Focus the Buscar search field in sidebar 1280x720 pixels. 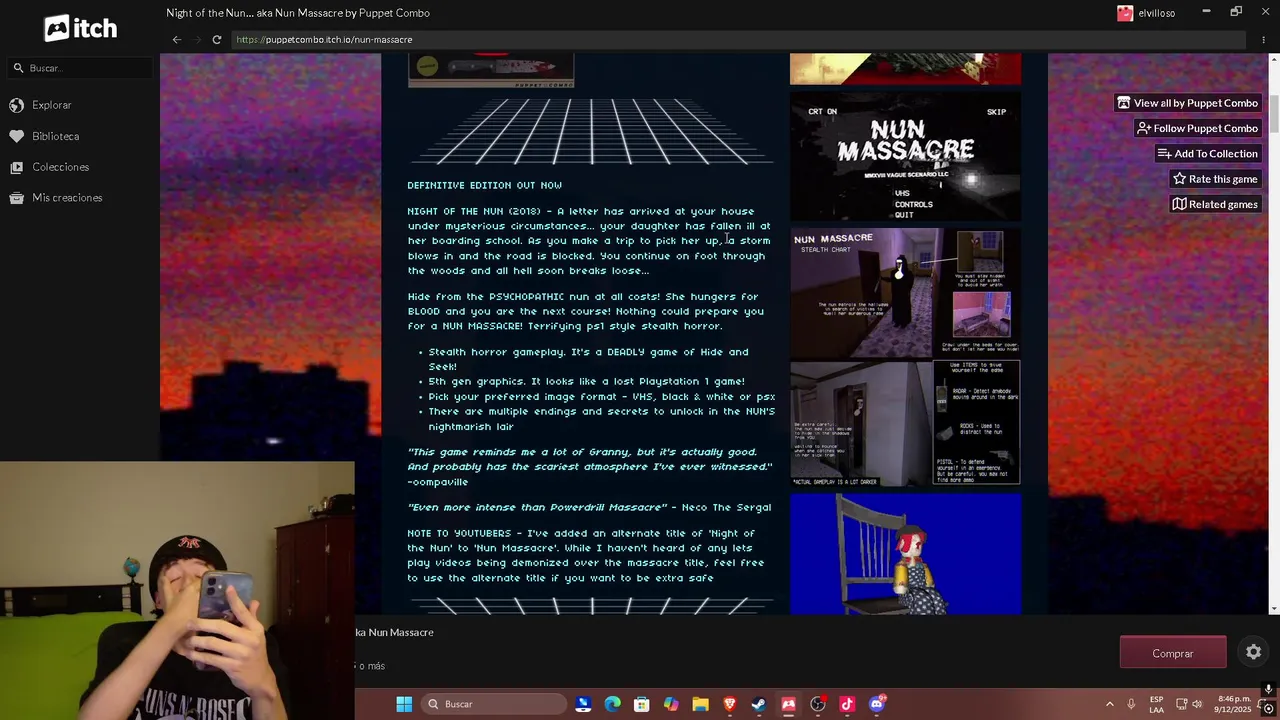(x=80, y=68)
